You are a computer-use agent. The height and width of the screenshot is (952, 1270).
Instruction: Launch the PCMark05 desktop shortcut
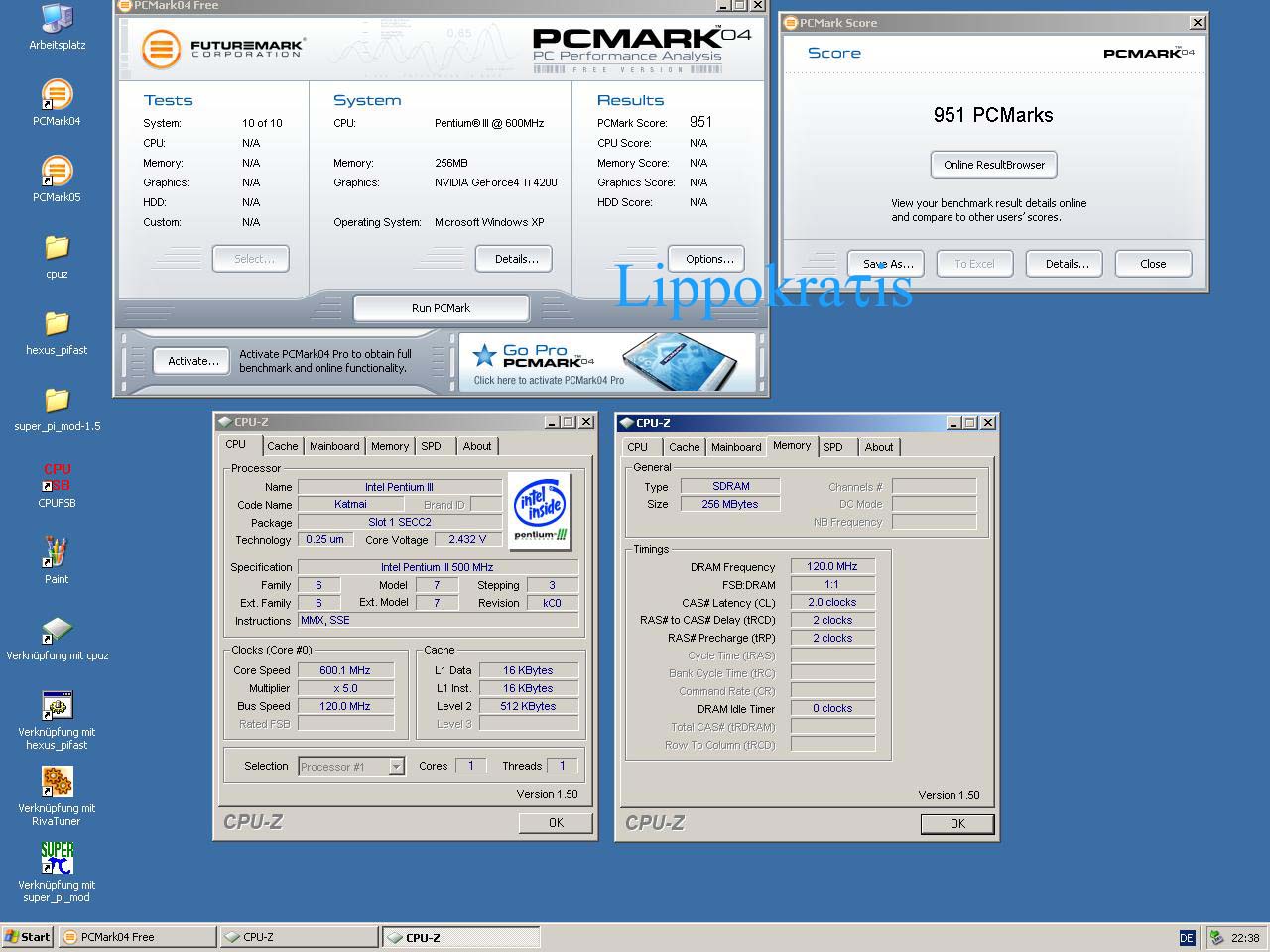57,179
